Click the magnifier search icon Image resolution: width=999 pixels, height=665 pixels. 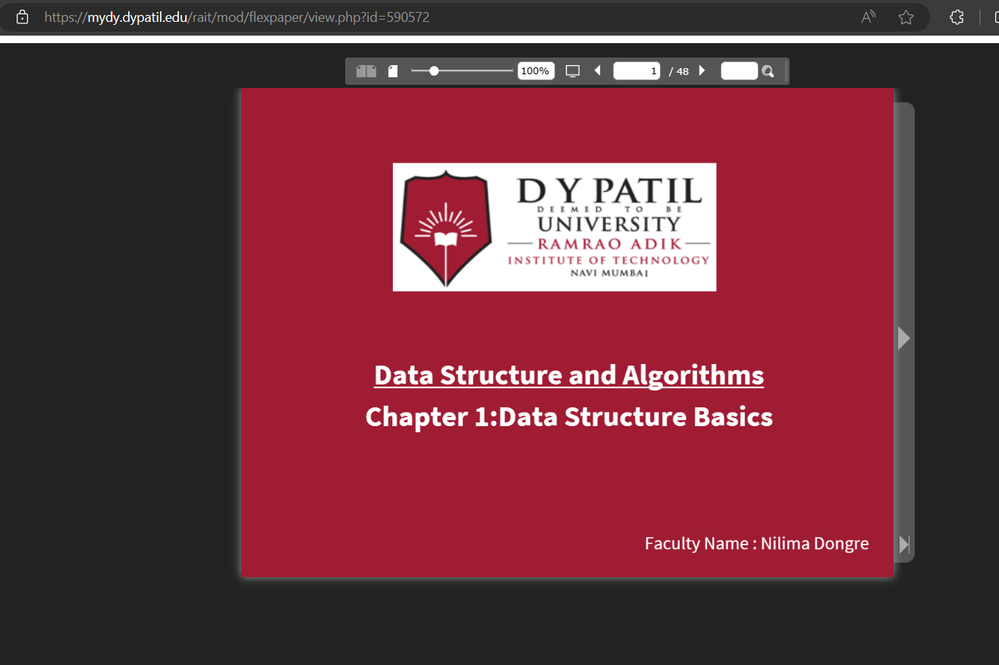coord(768,71)
